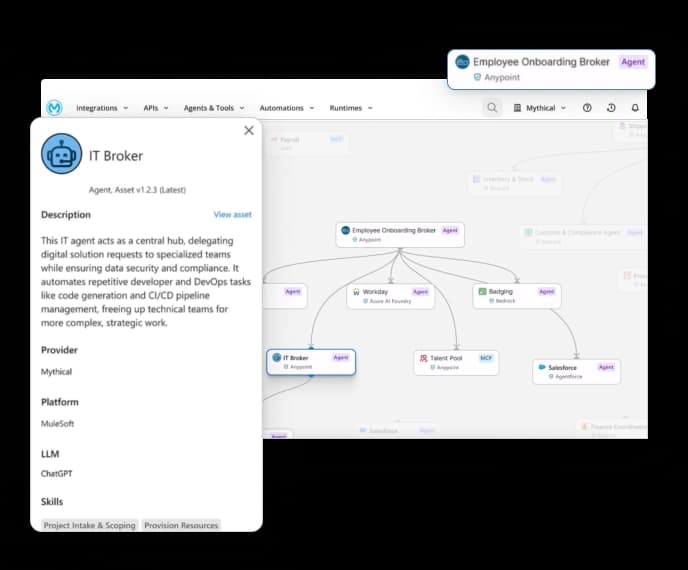Click the Workday node icon
This screenshot has width=688, height=570.
pos(356,292)
